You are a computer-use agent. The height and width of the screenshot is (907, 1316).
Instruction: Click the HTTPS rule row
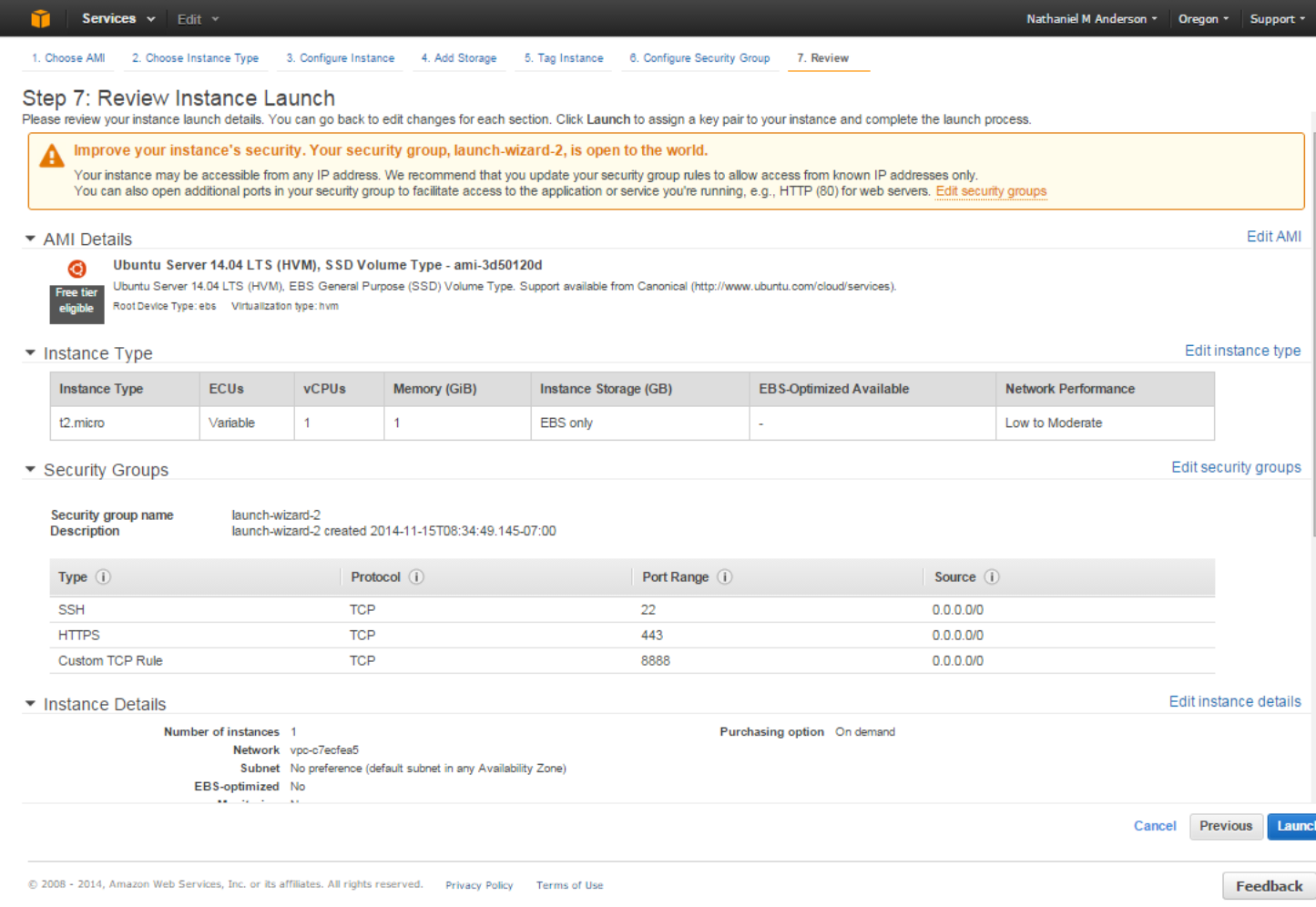pos(632,635)
